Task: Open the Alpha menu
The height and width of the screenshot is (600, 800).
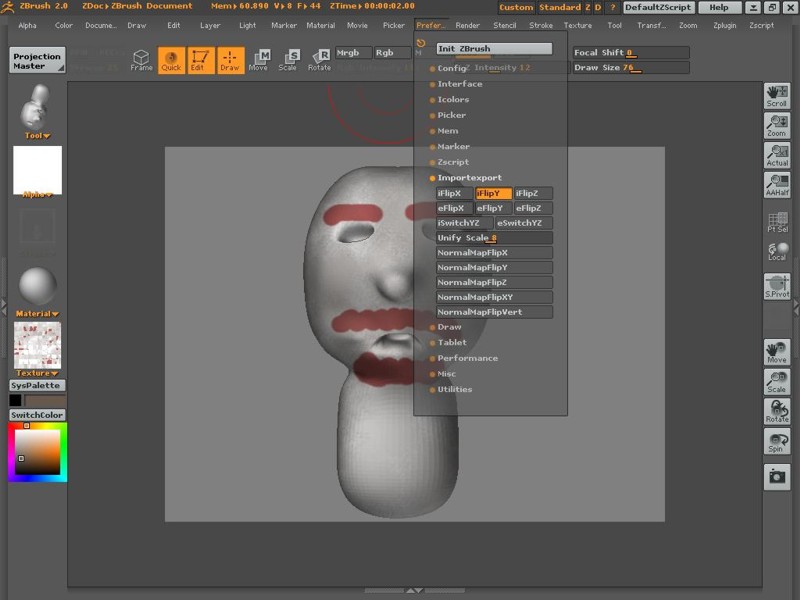Action: (27, 25)
